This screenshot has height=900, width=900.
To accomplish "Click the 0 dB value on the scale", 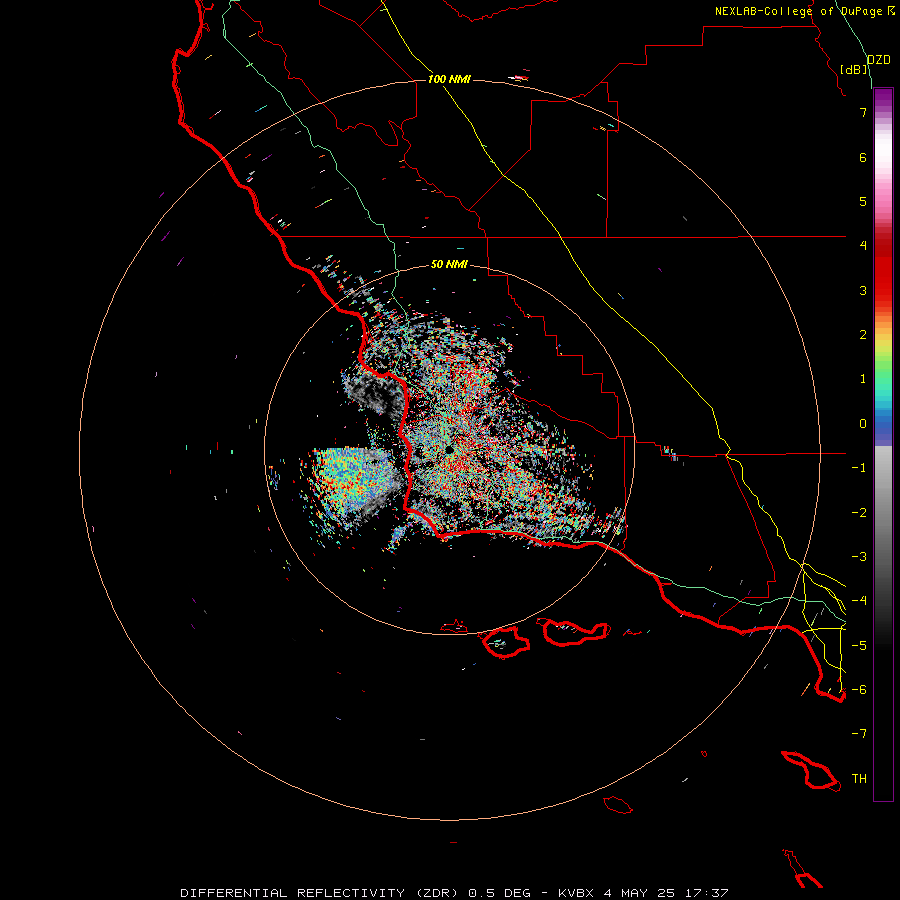I will [x=863, y=424].
